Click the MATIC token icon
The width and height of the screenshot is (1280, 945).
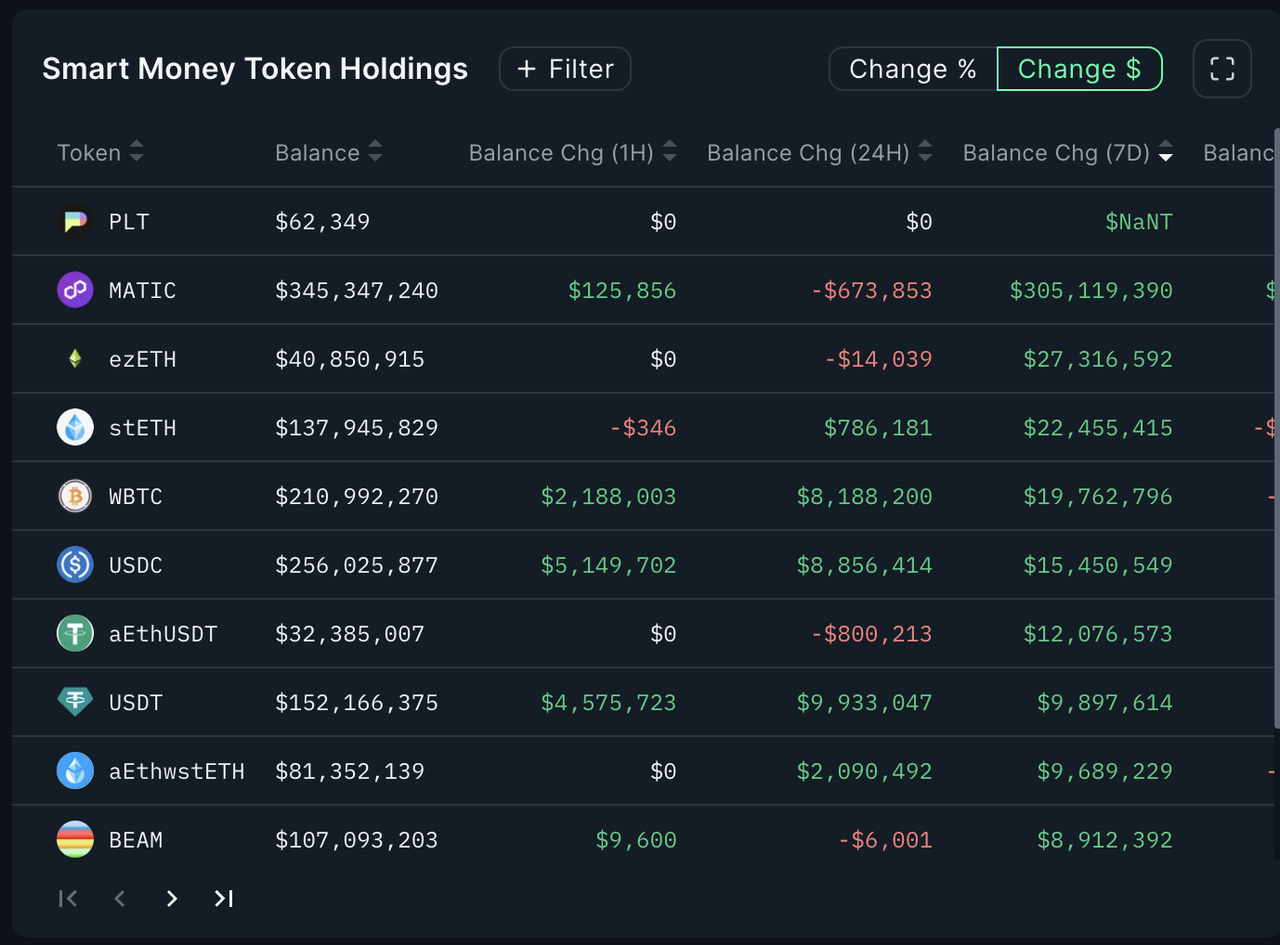[75, 290]
